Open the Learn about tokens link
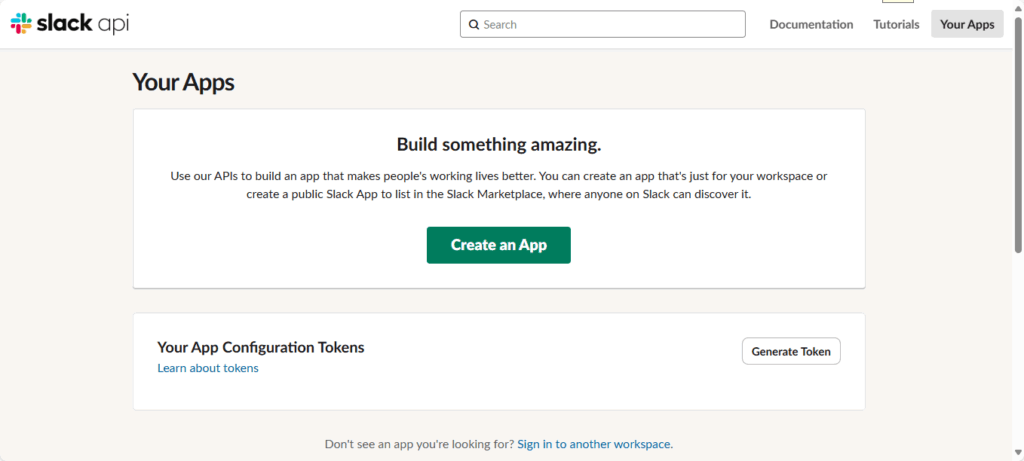Viewport: 1024px width, 461px height. [x=208, y=368]
